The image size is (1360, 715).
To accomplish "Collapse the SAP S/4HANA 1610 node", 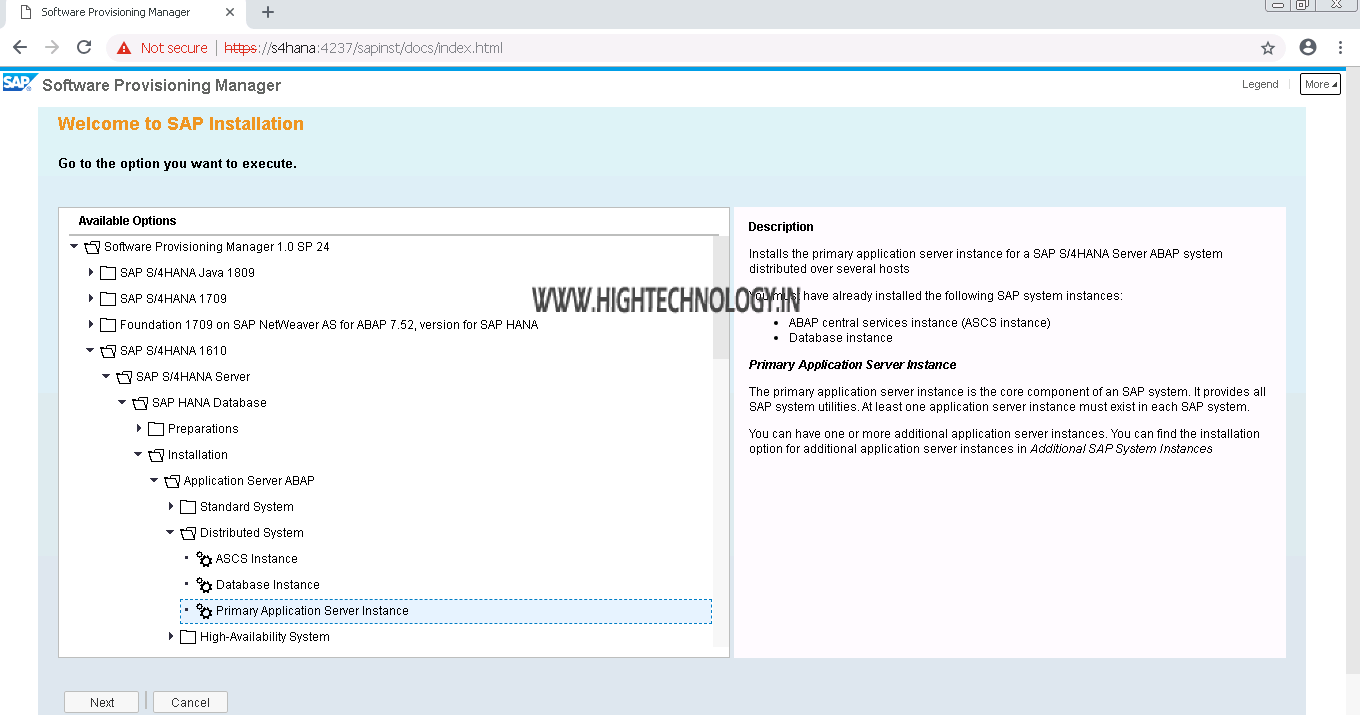I will point(90,351).
